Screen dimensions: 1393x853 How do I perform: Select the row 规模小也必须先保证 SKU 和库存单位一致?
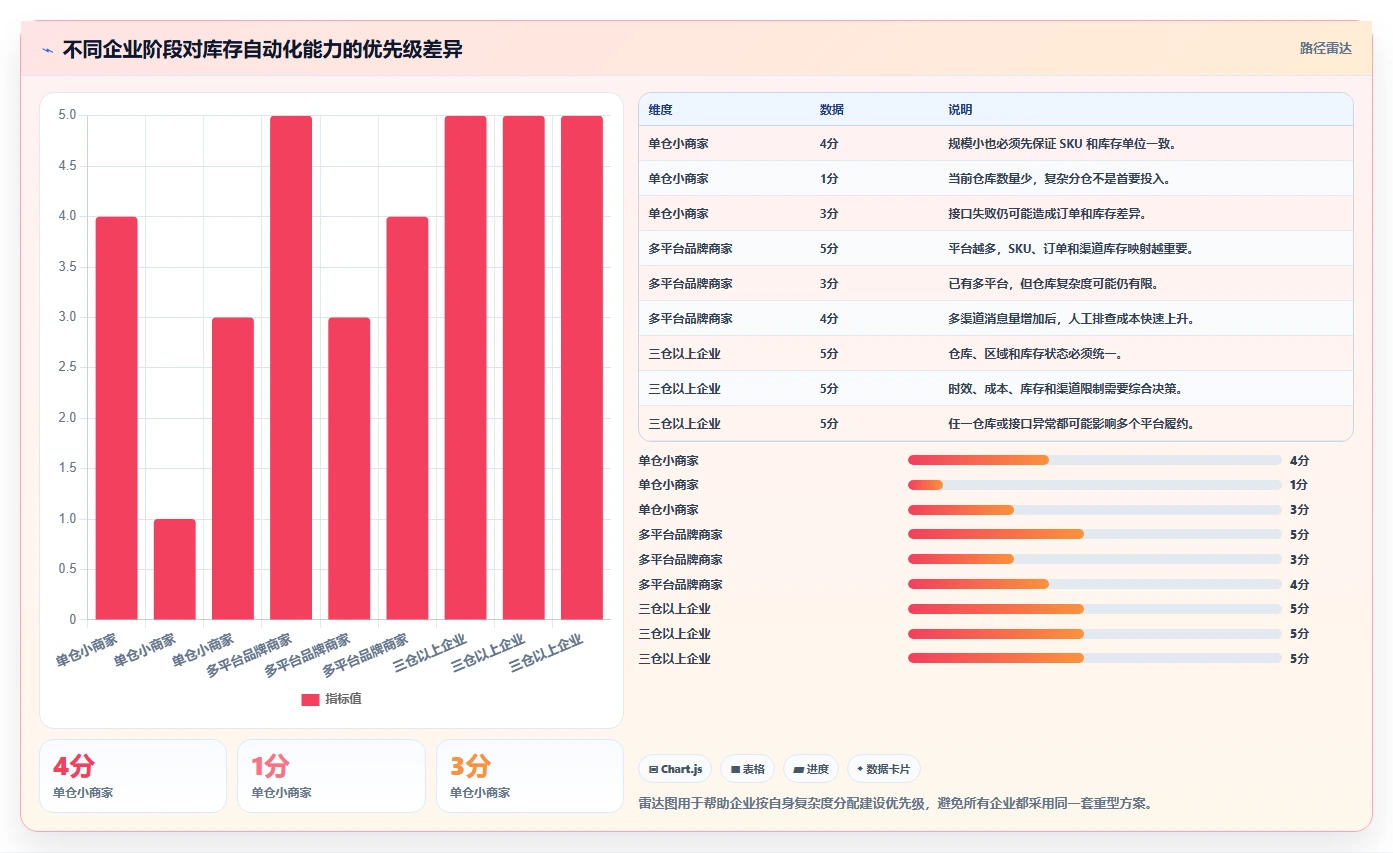[995, 143]
